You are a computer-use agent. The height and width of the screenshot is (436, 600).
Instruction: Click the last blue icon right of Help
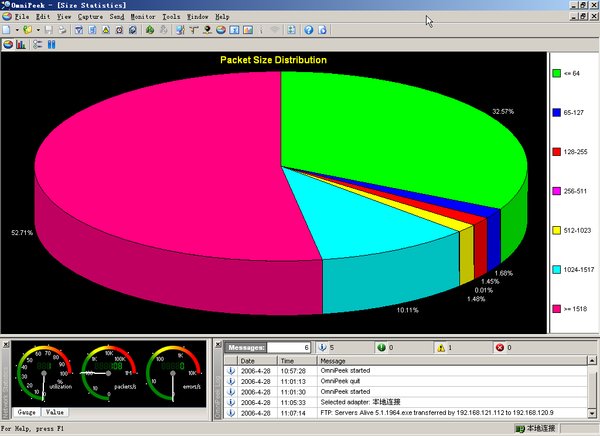323,30
